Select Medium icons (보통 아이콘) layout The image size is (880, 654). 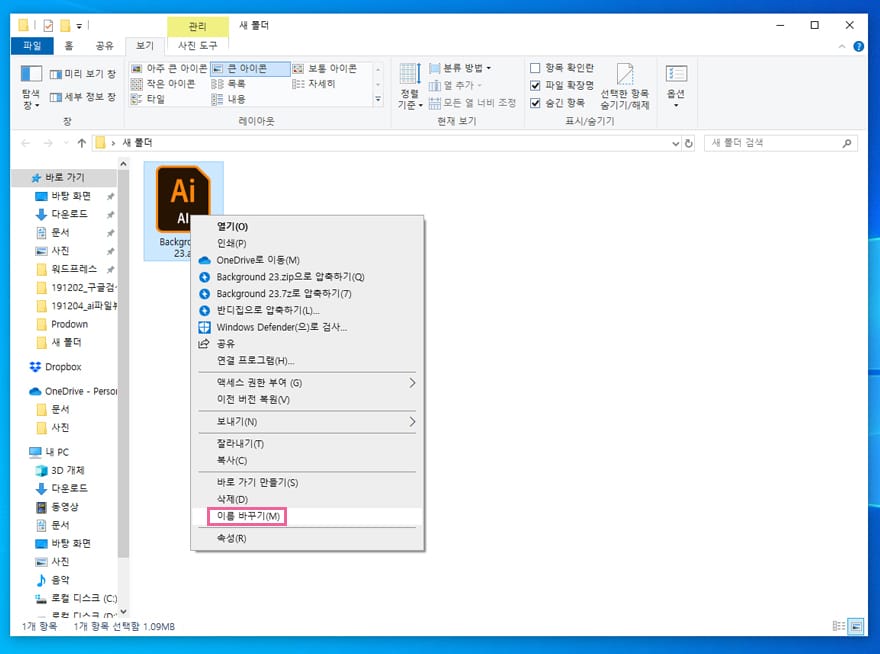325,68
